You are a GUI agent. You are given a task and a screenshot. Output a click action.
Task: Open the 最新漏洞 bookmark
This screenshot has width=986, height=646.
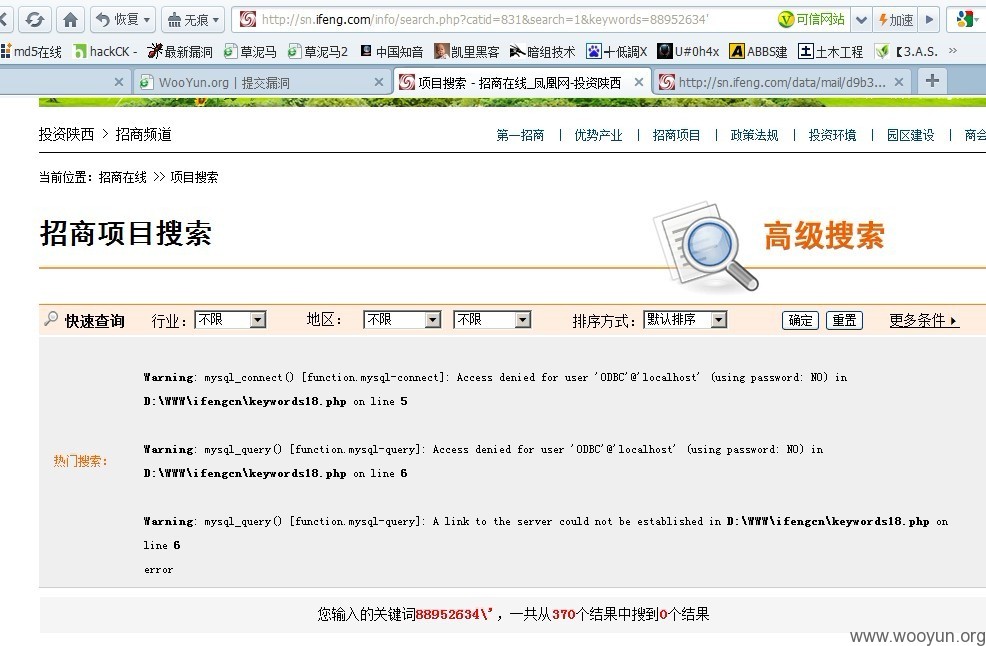click(x=179, y=52)
